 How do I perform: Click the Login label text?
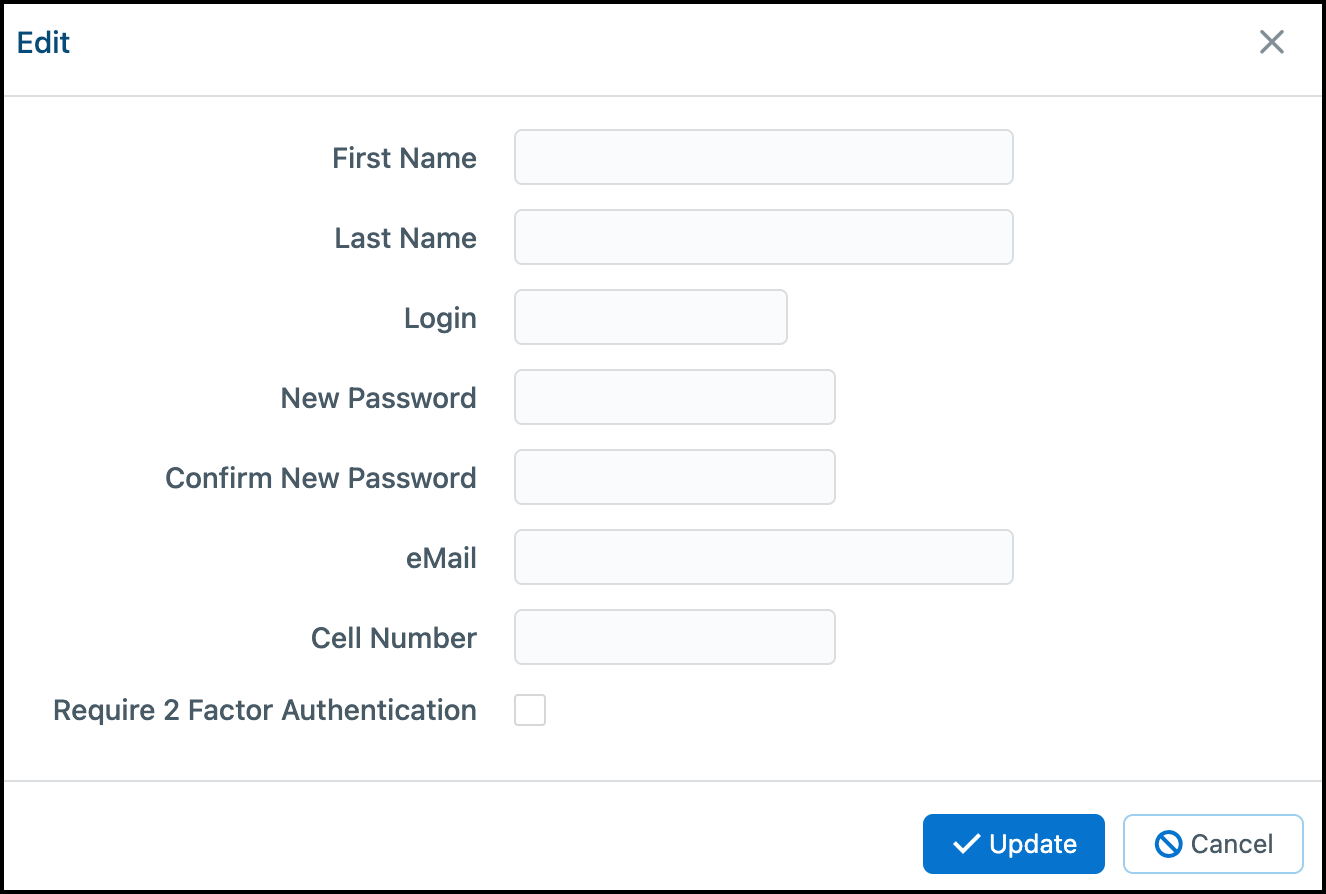[440, 319]
